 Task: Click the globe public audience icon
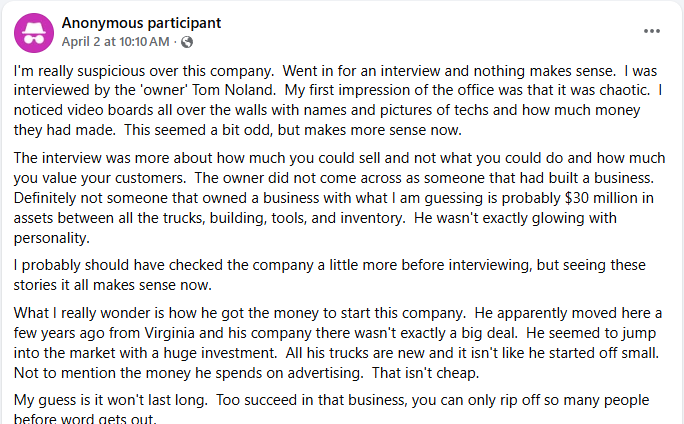pyautogui.click(x=187, y=42)
